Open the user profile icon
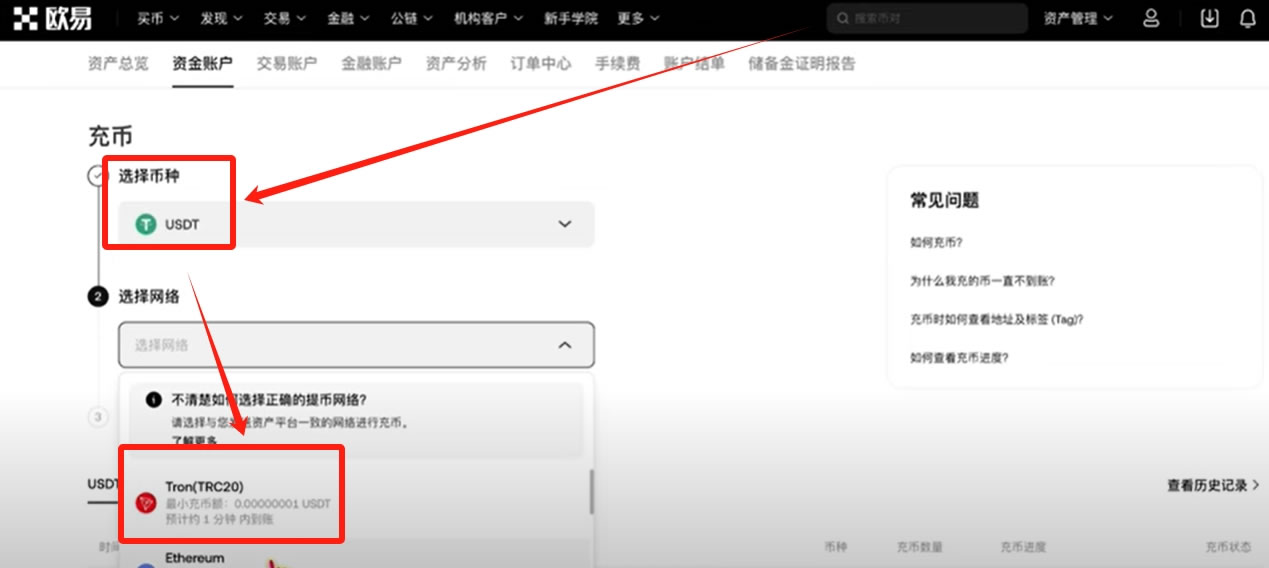 coord(1151,18)
